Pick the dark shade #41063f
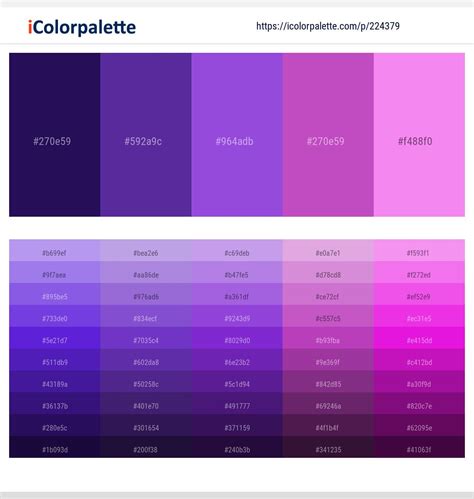The image size is (474, 499). 419,447
